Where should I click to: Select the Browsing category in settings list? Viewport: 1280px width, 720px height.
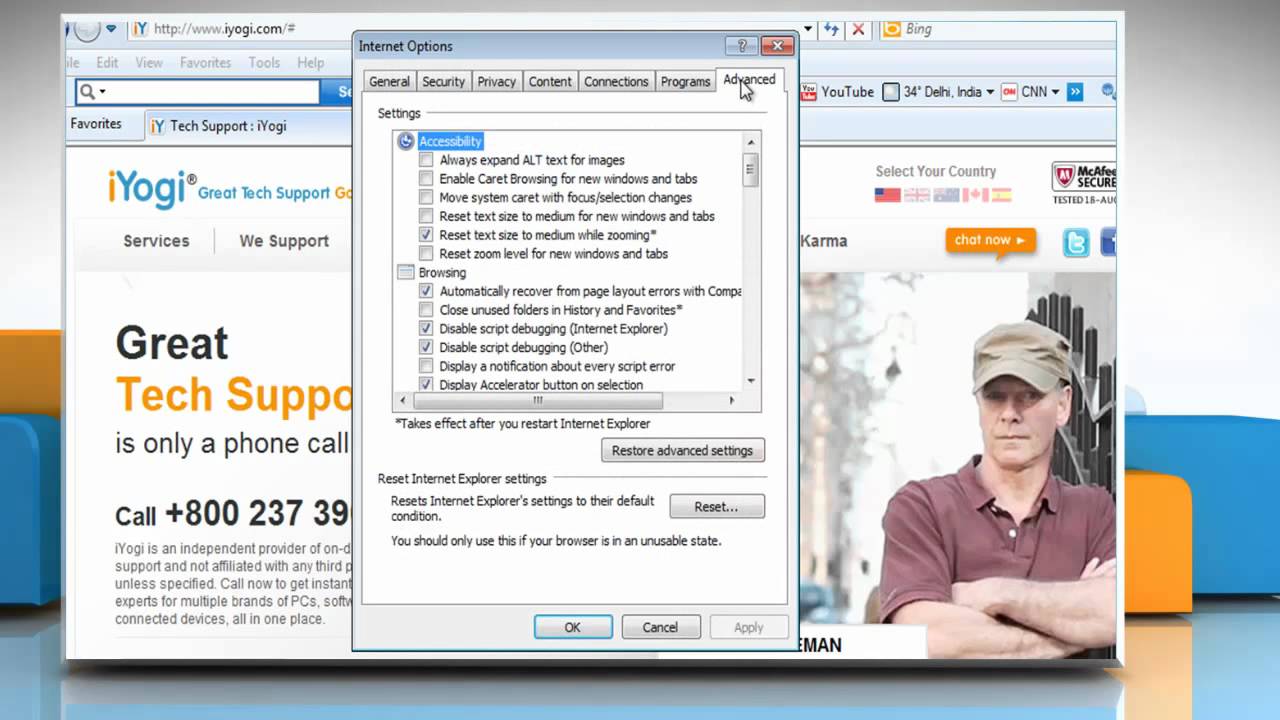pos(442,272)
